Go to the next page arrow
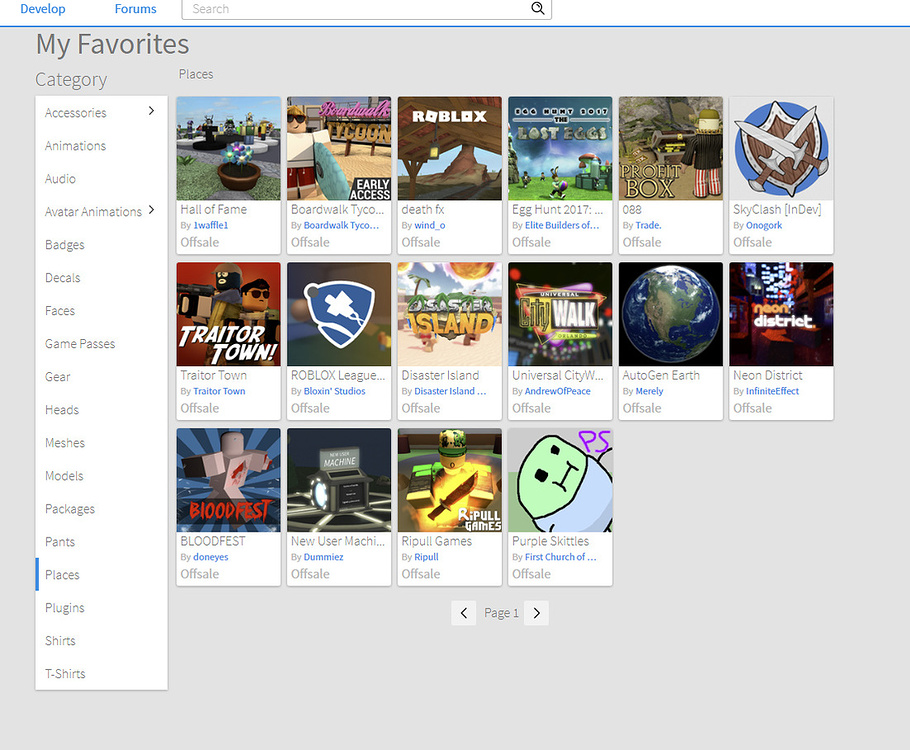This screenshot has width=910, height=750. tap(536, 613)
